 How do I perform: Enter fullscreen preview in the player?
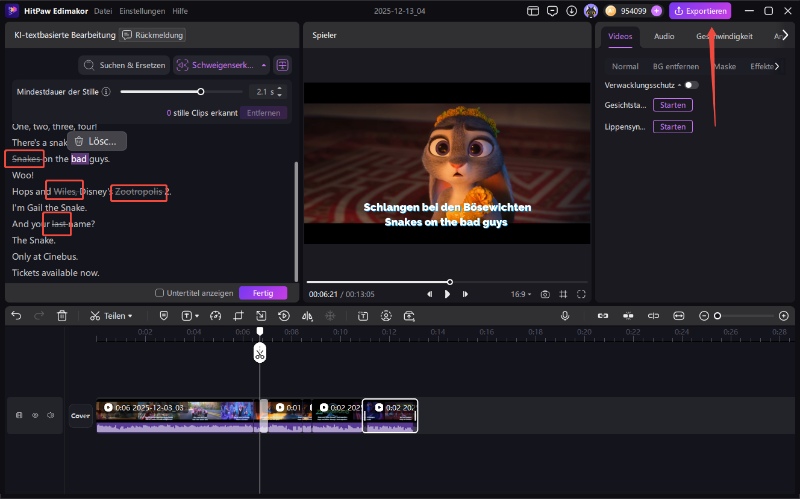point(582,294)
